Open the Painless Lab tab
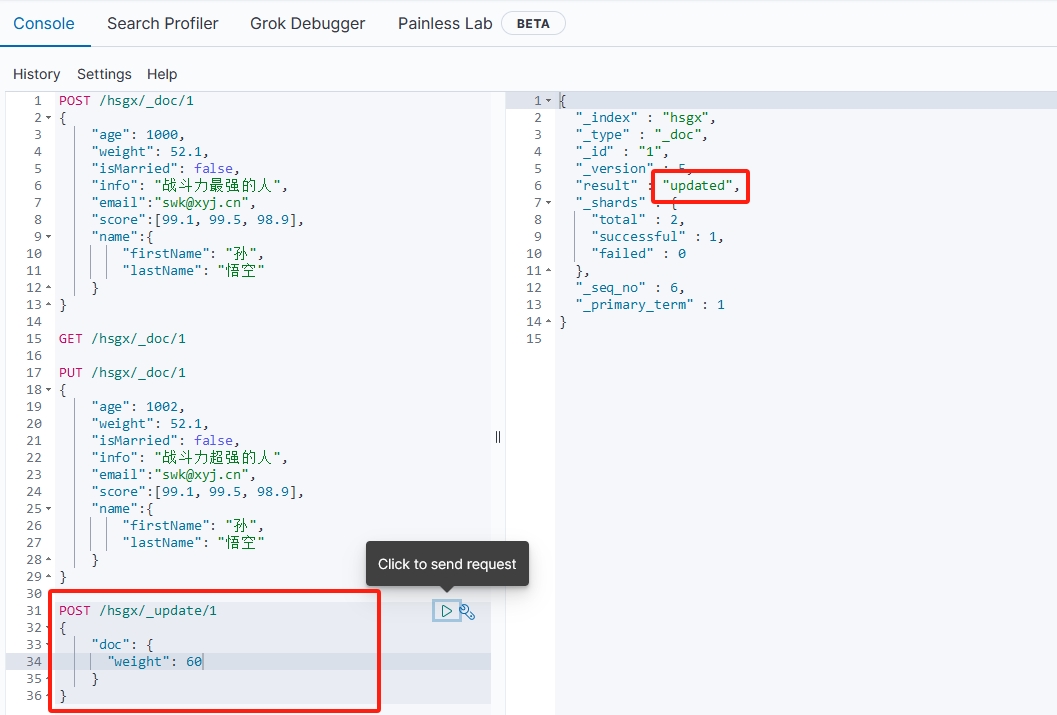Viewport: 1057px width, 715px height. click(445, 24)
